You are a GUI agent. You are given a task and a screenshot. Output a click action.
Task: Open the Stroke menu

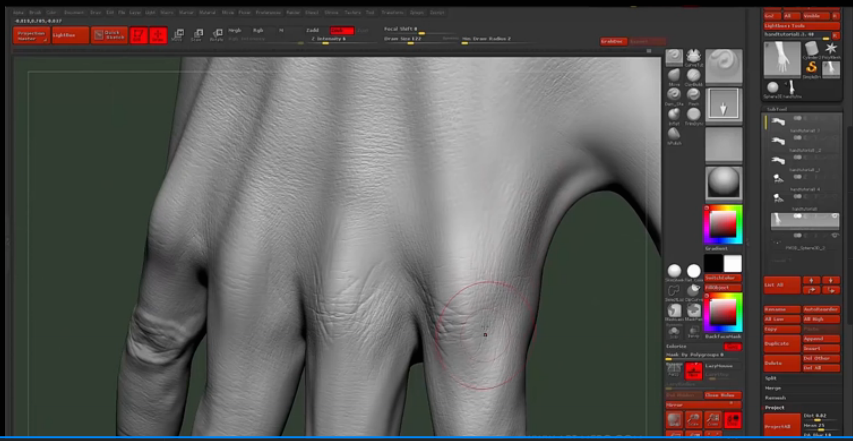[x=331, y=13]
